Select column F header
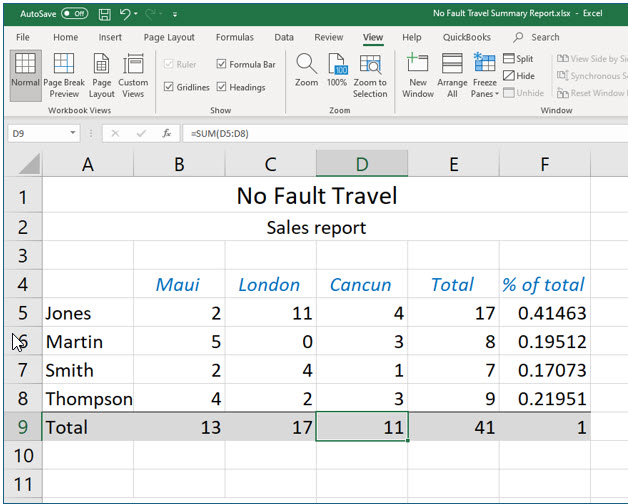The height and width of the screenshot is (504, 628). (x=545, y=164)
